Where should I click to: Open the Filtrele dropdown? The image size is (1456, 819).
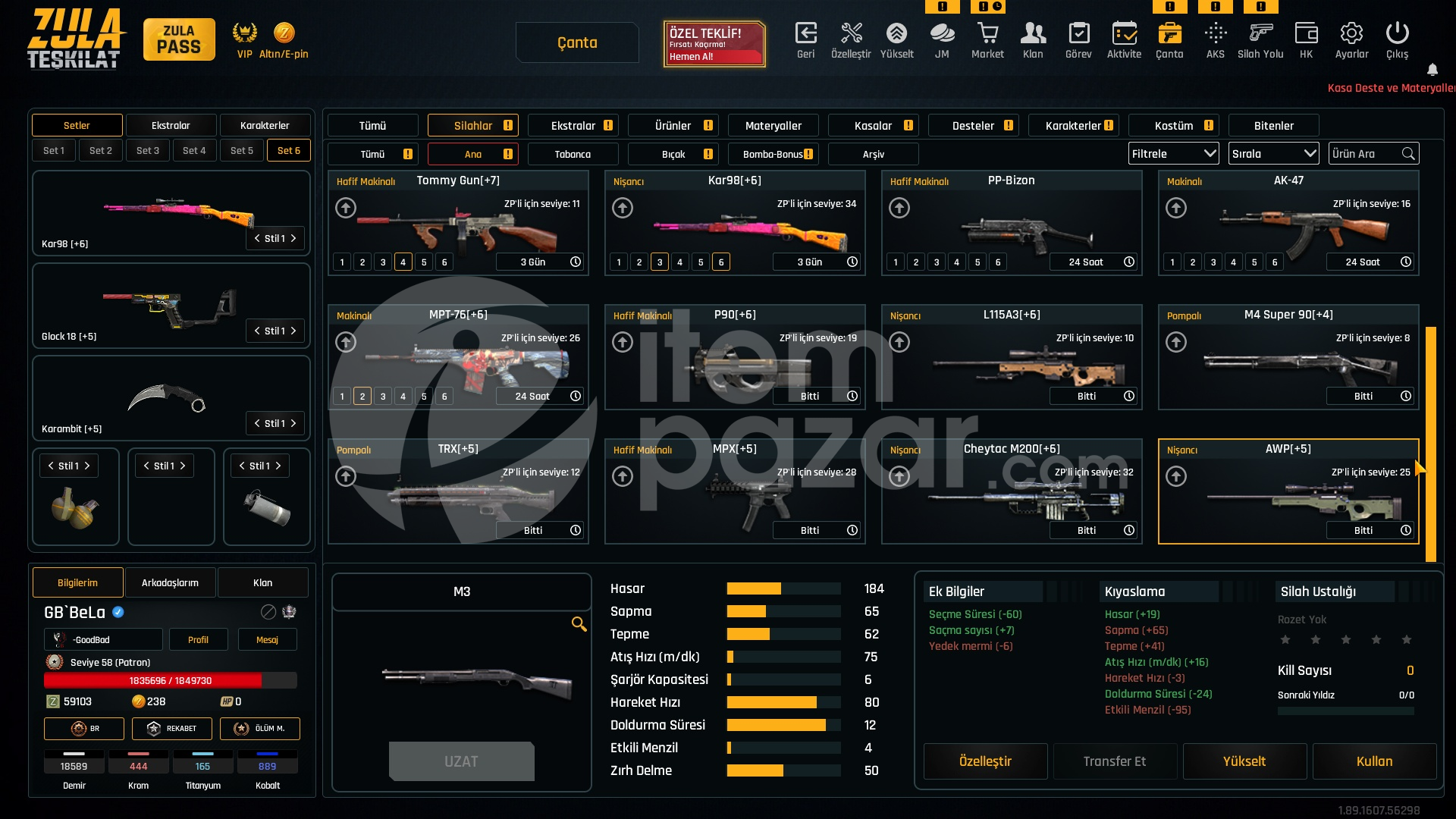(1173, 154)
